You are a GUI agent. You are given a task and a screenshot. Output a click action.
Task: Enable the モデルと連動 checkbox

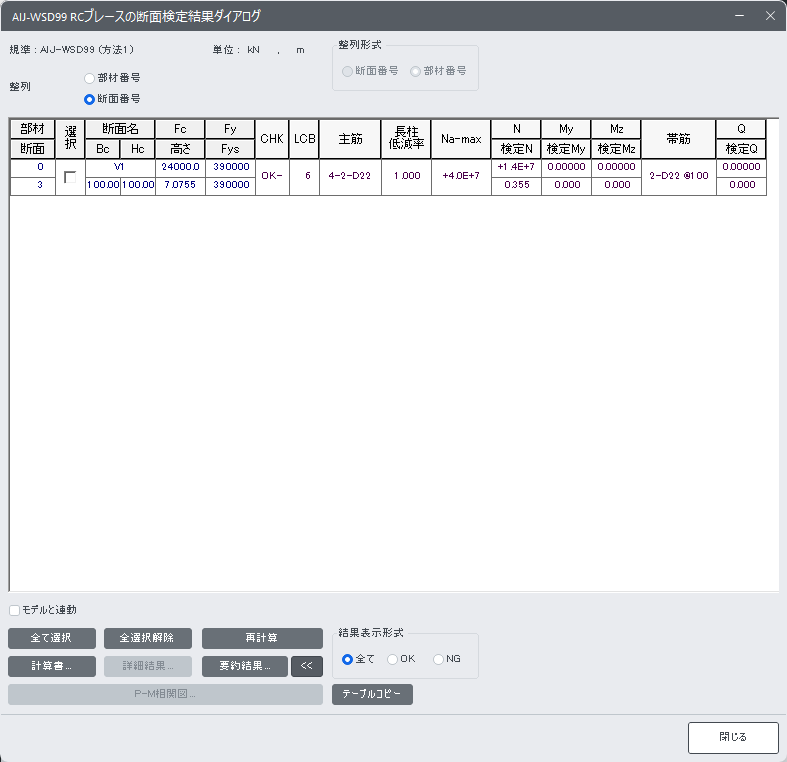point(15,610)
